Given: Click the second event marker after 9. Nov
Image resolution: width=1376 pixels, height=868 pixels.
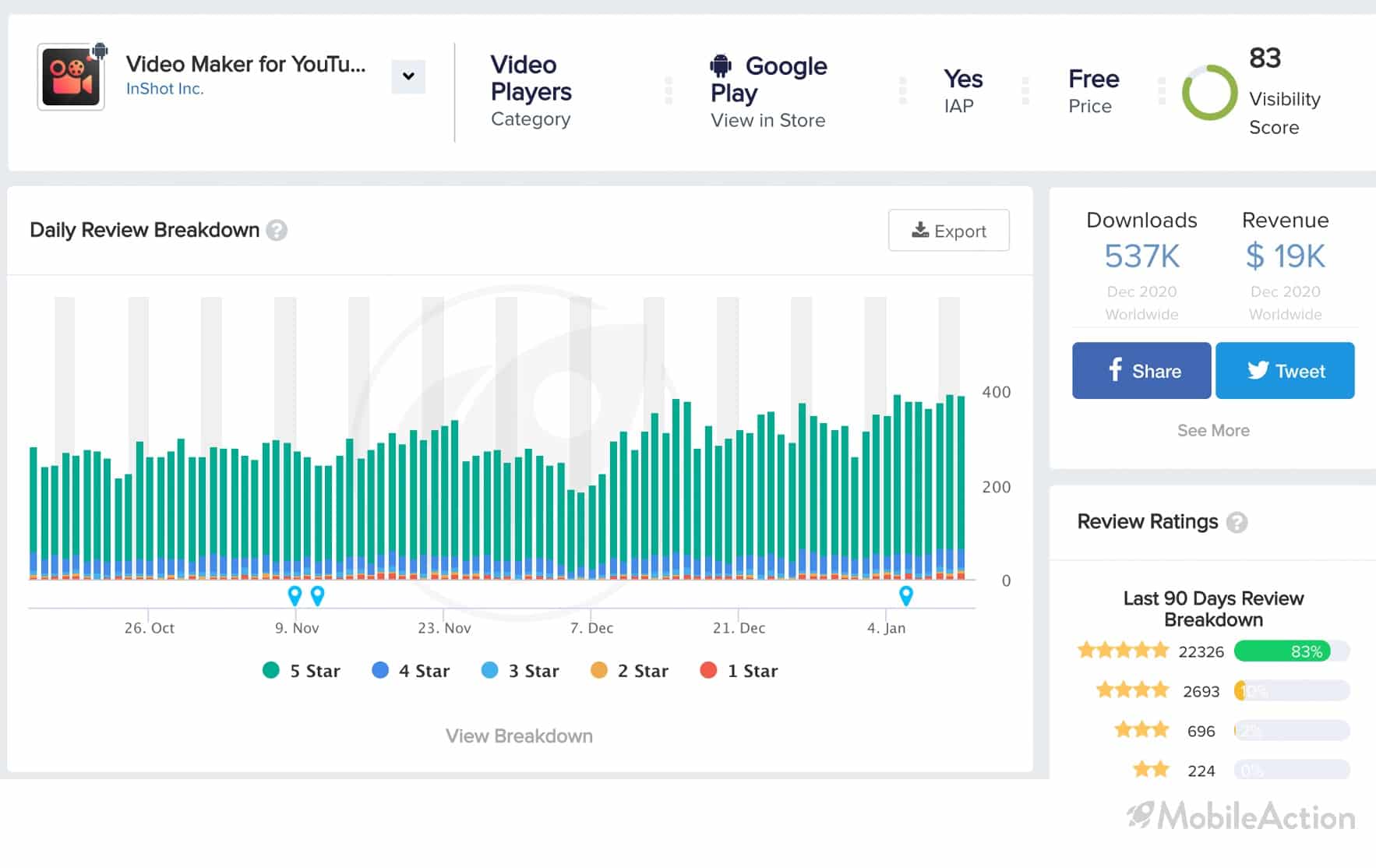Looking at the screenshot, I should (x=317, y=596).
